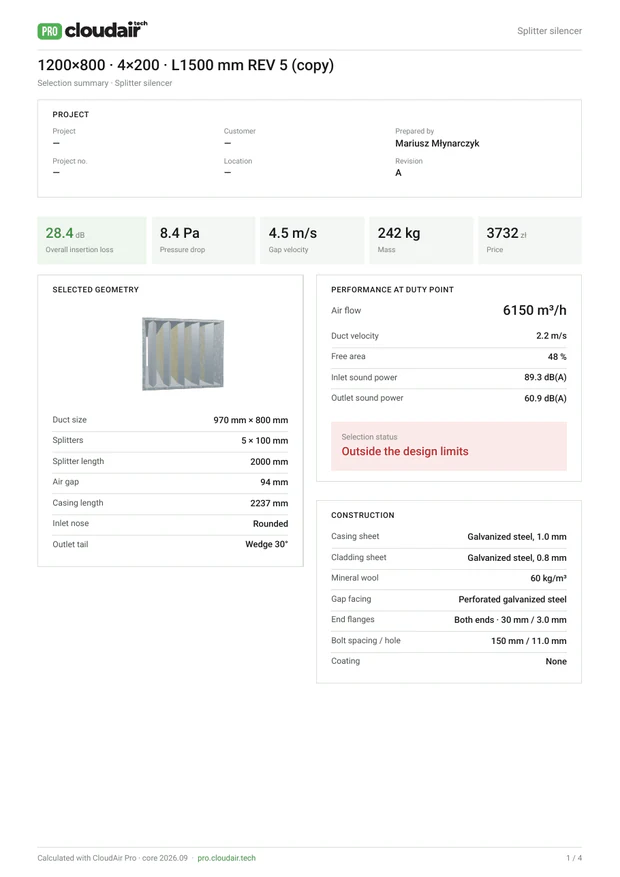Click the '28.4 dB' overall insertion loss value
Viewport: 620px width, 877px height.
click(65, 233)
